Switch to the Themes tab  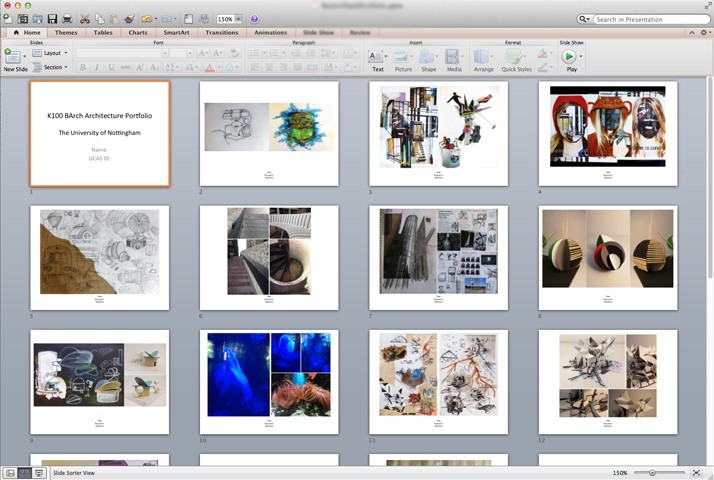click(x=66, y=32)
